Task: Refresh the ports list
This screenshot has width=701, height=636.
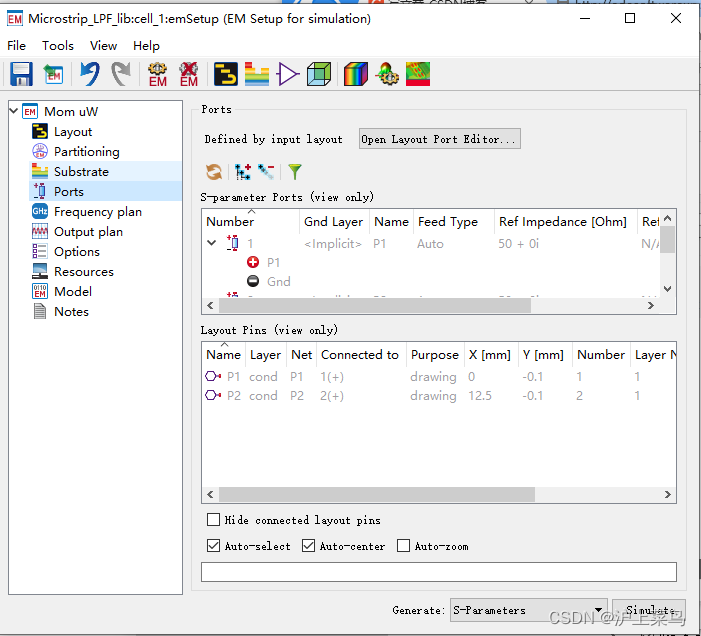Action: pos(214,172)
